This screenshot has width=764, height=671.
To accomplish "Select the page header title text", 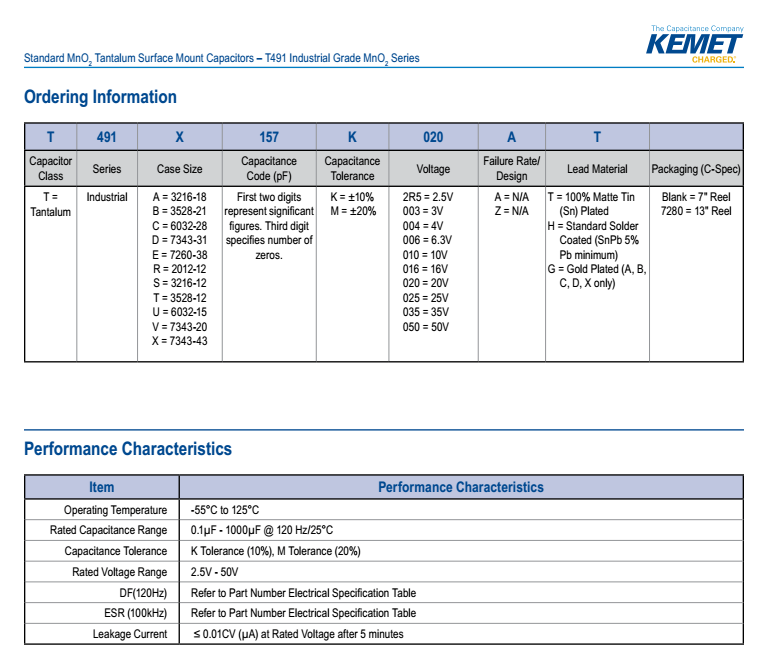I will point(221,59).
